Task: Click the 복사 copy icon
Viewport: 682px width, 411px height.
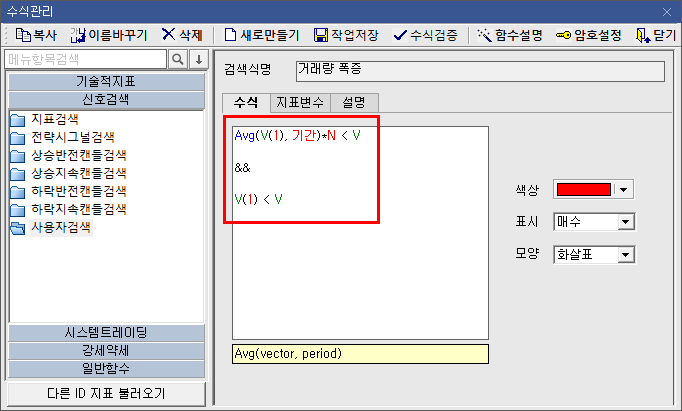Action: [x=23, y=35]
